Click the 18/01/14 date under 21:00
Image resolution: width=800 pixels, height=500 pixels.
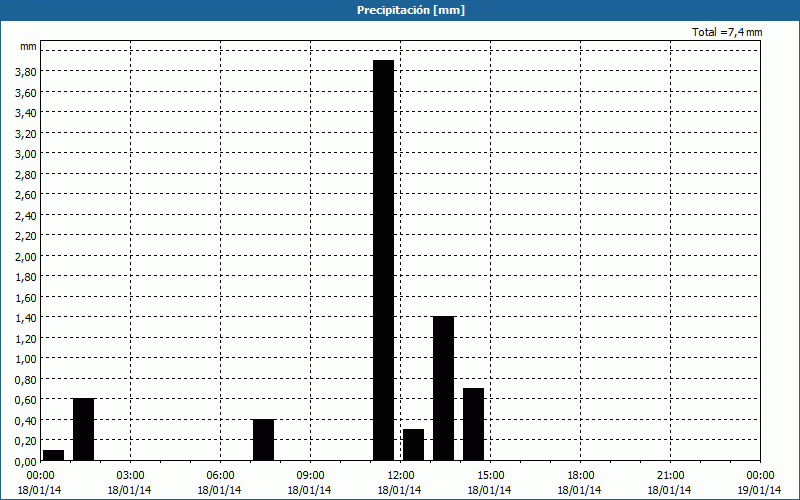(x=669, y=490)
